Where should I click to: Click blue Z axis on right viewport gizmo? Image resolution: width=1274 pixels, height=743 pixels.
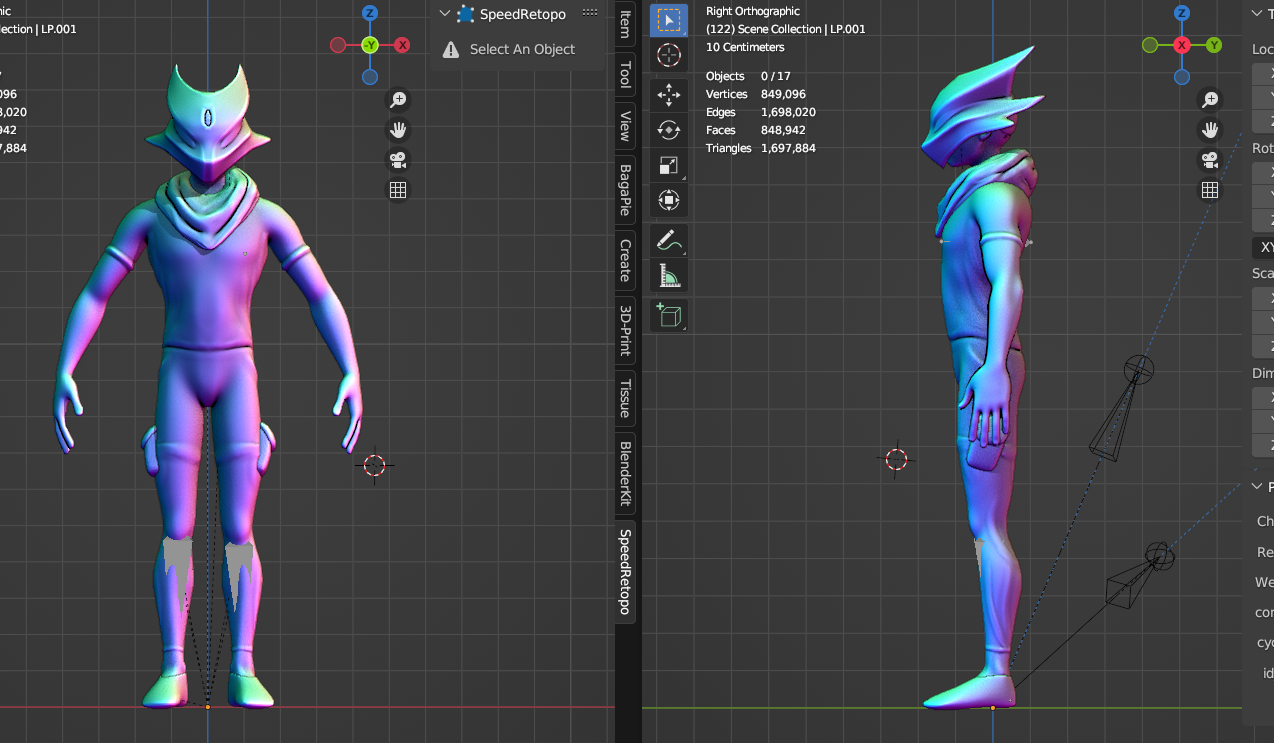coord(1182,13)
